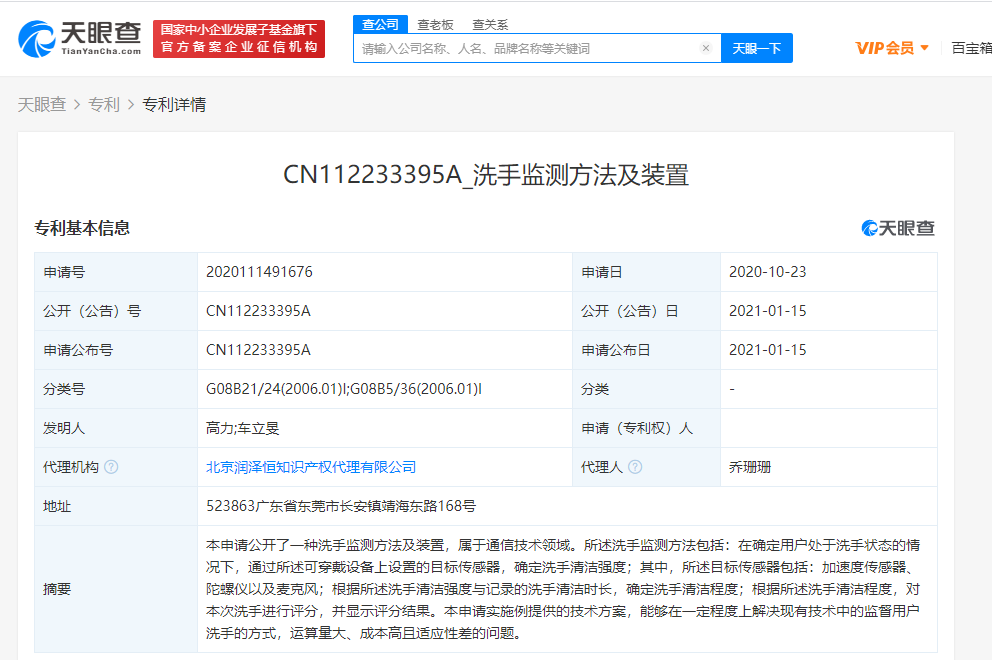The height and width of the screenshot is (660, 992).
Task: Go to 天眼查 home via breadcrumb
Action: click(x=42, y=105)
